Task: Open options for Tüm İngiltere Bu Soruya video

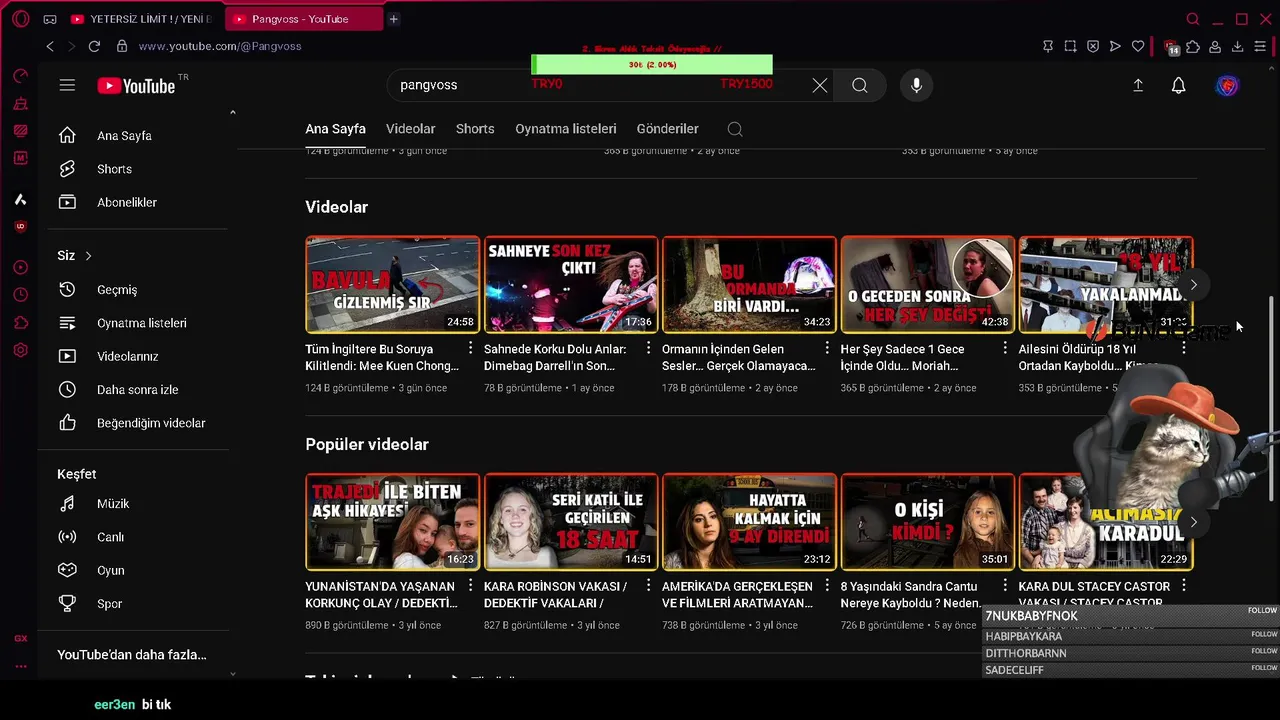Action: pyautogui.click(x=470, y=348)
